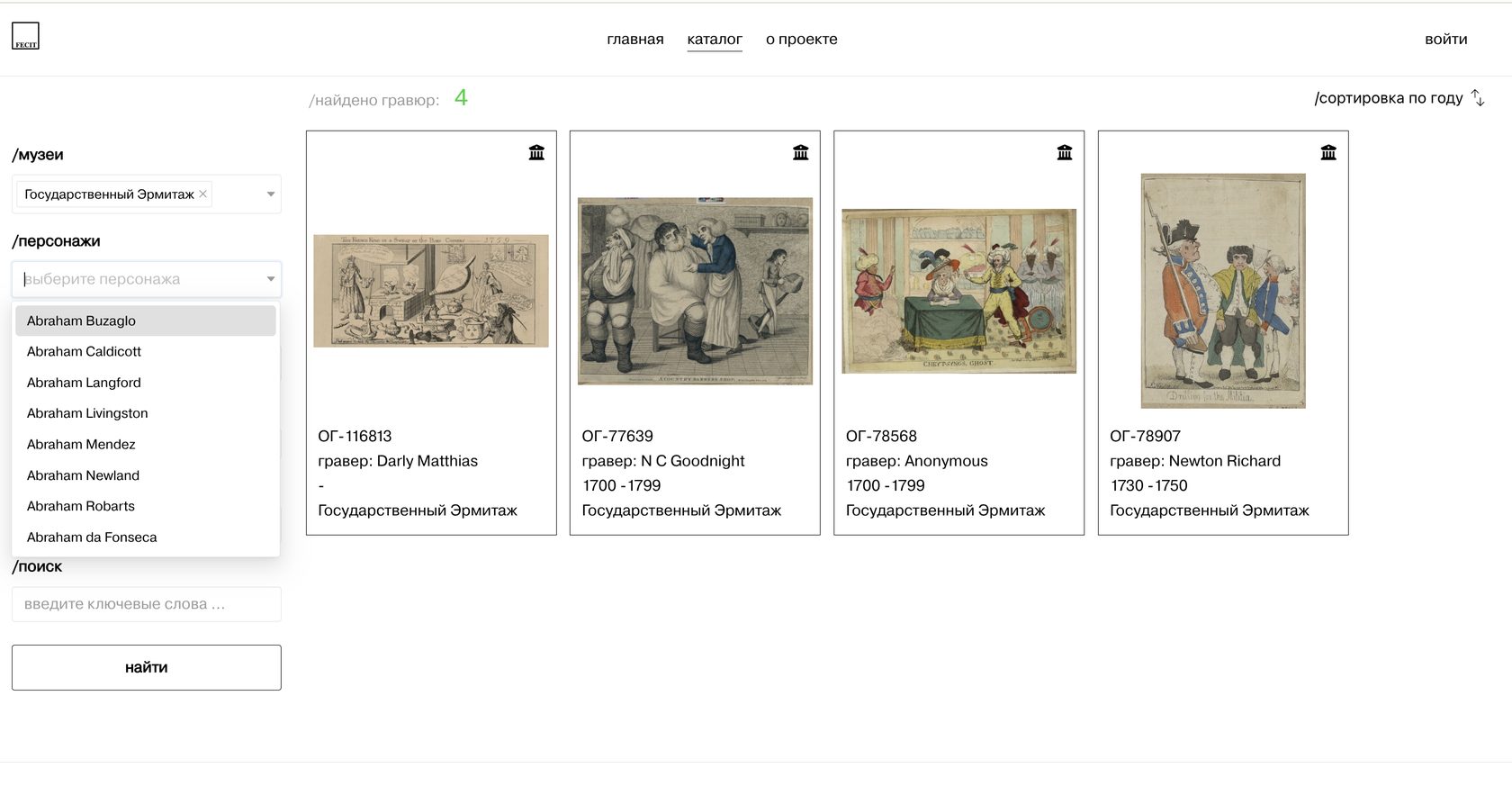This screenshot has height=786, width=1512.
Task: Select Abraham Robarts option
Action: pyautogui.click(x=146, y=506)
